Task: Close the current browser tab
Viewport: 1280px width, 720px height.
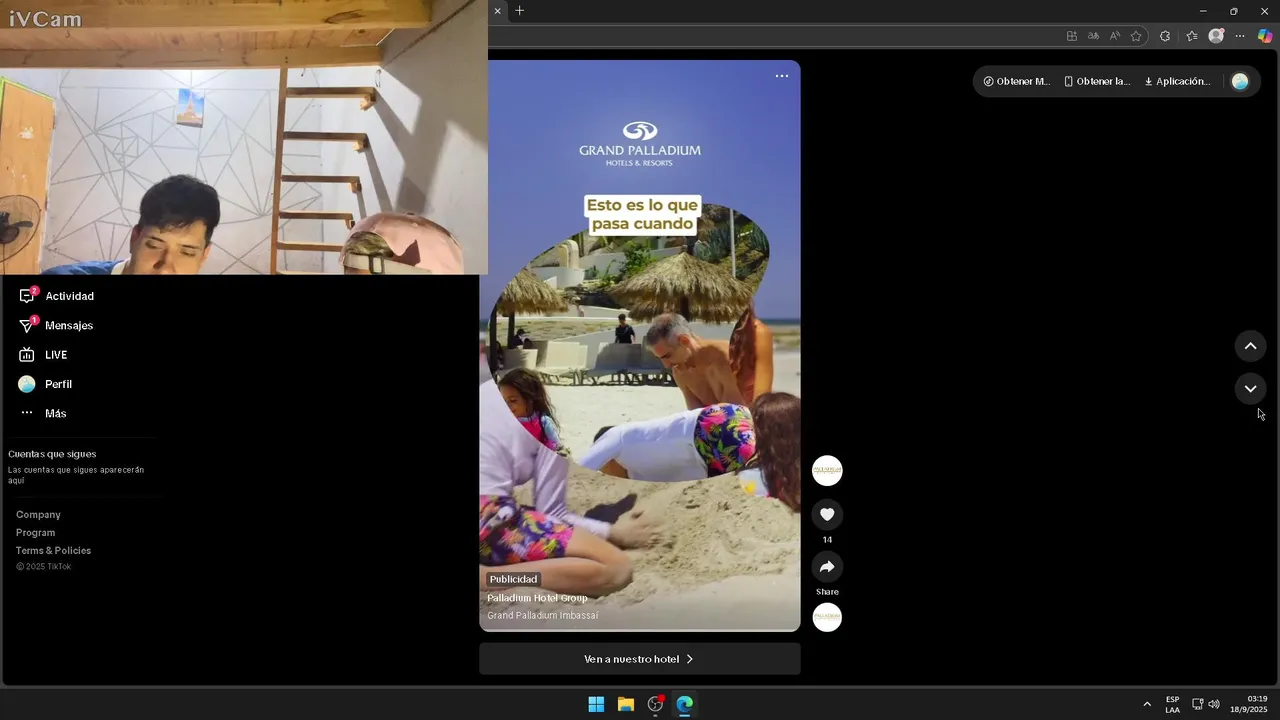Action: coord(498,11)
